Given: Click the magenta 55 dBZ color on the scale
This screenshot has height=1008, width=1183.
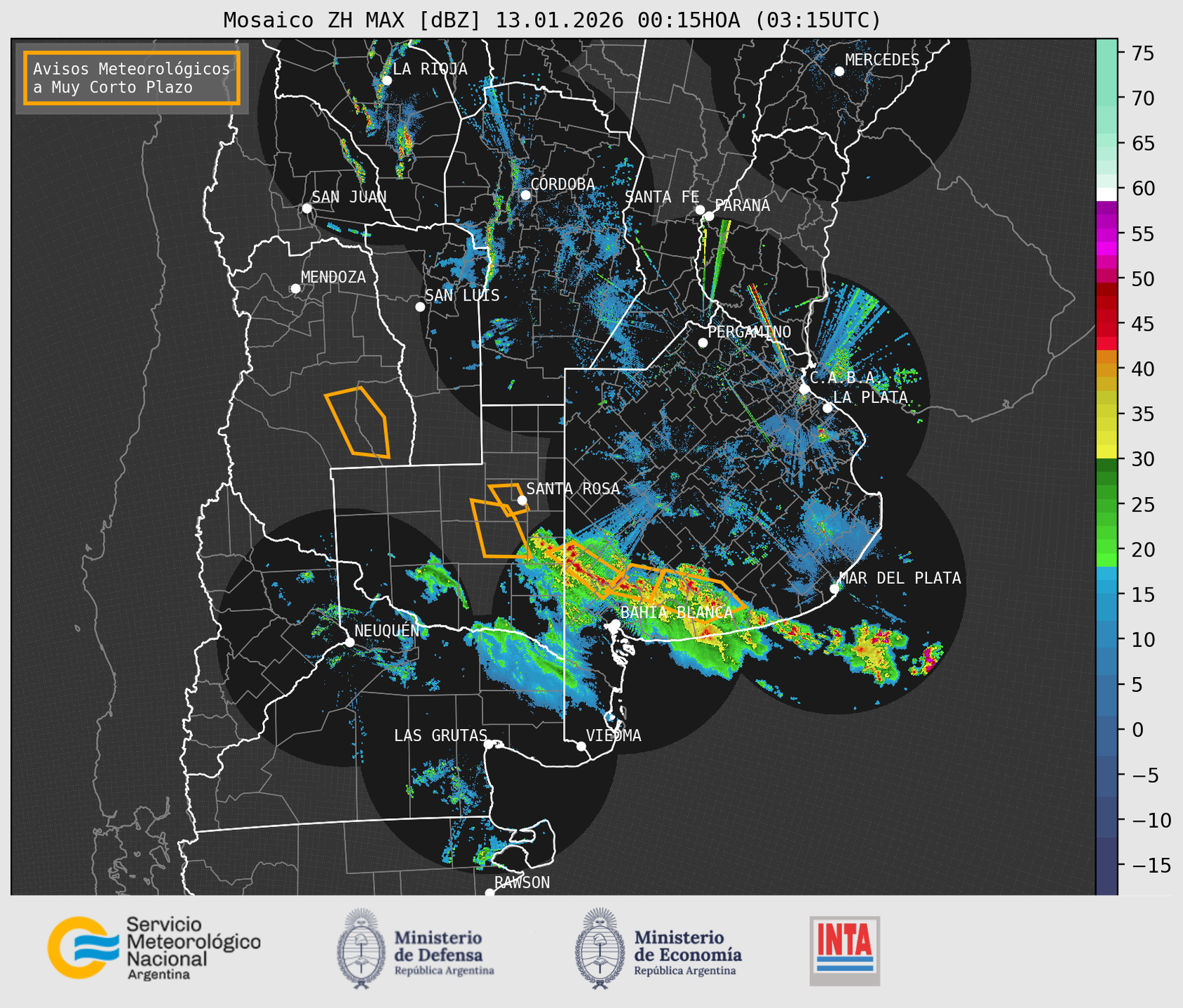Looking at the screenshot, I should 1107,234.
